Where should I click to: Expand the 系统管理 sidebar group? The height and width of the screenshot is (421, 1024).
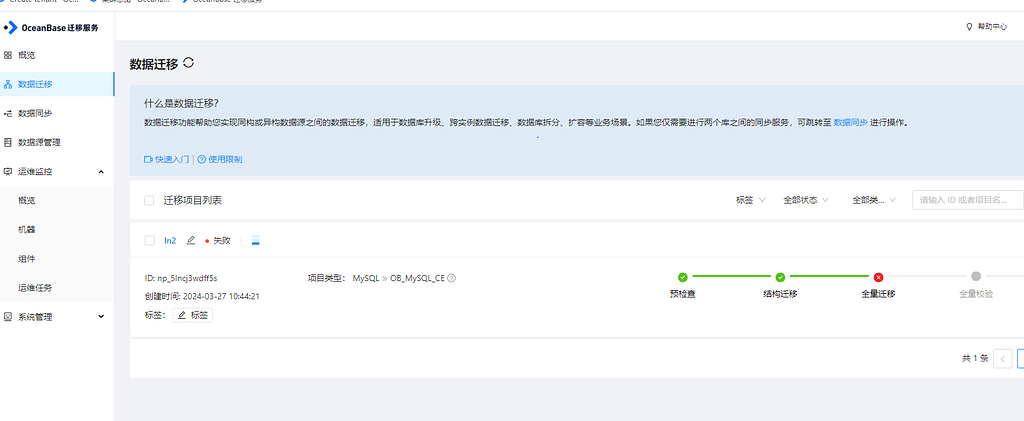coord(101,317)
